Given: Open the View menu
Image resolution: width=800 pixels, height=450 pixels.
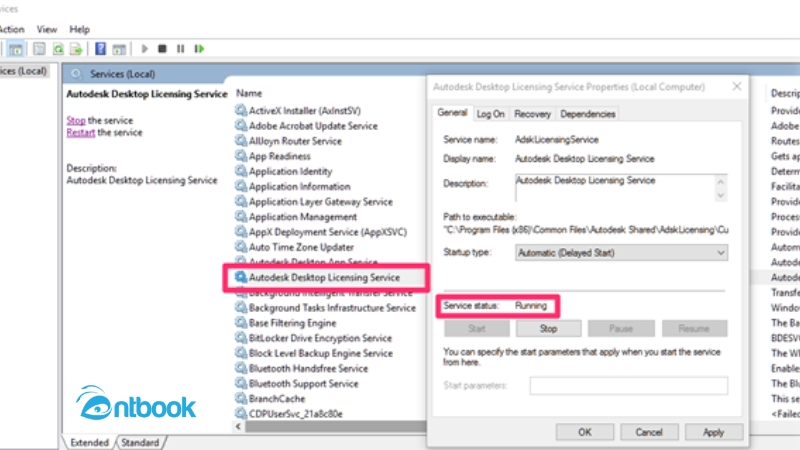Looking at the screenshot, I should point(46,29).
